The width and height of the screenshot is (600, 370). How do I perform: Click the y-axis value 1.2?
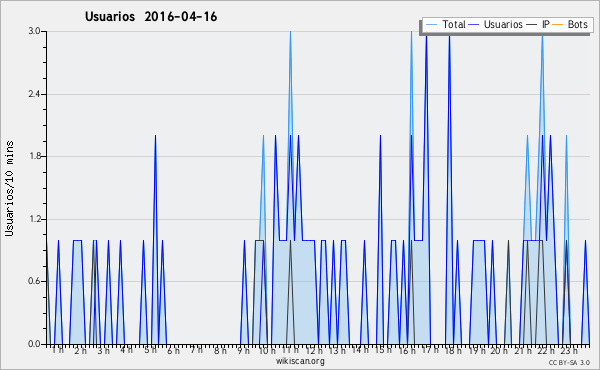click(x=35, y=219)
